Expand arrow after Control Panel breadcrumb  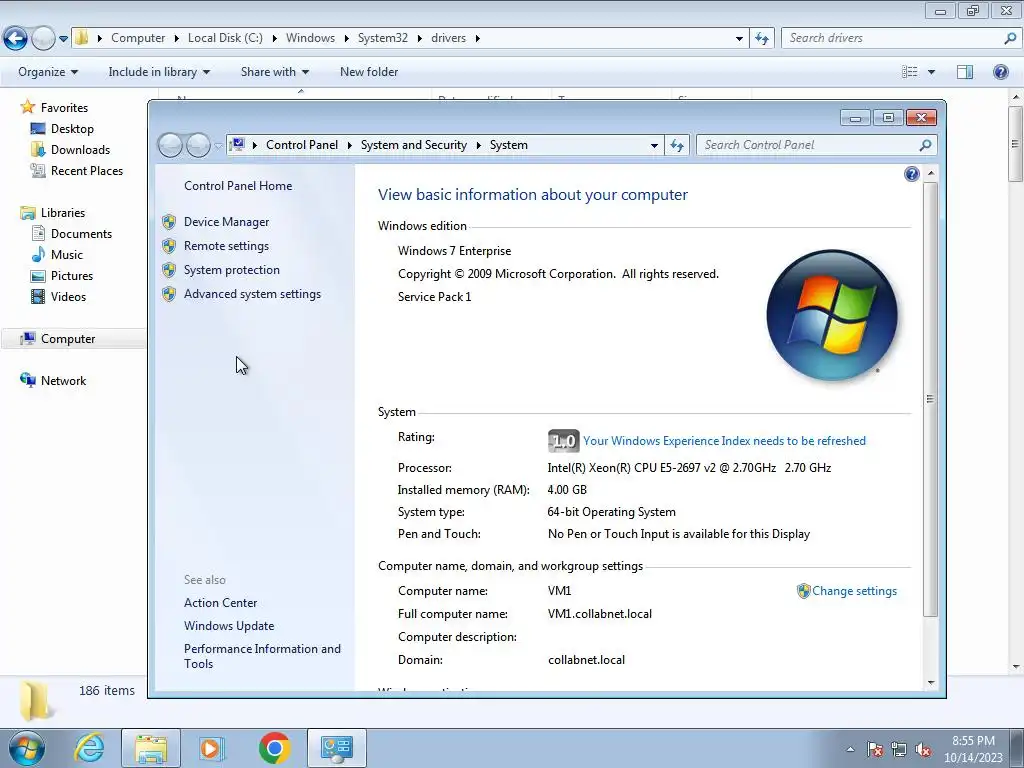tap(349, 145)
